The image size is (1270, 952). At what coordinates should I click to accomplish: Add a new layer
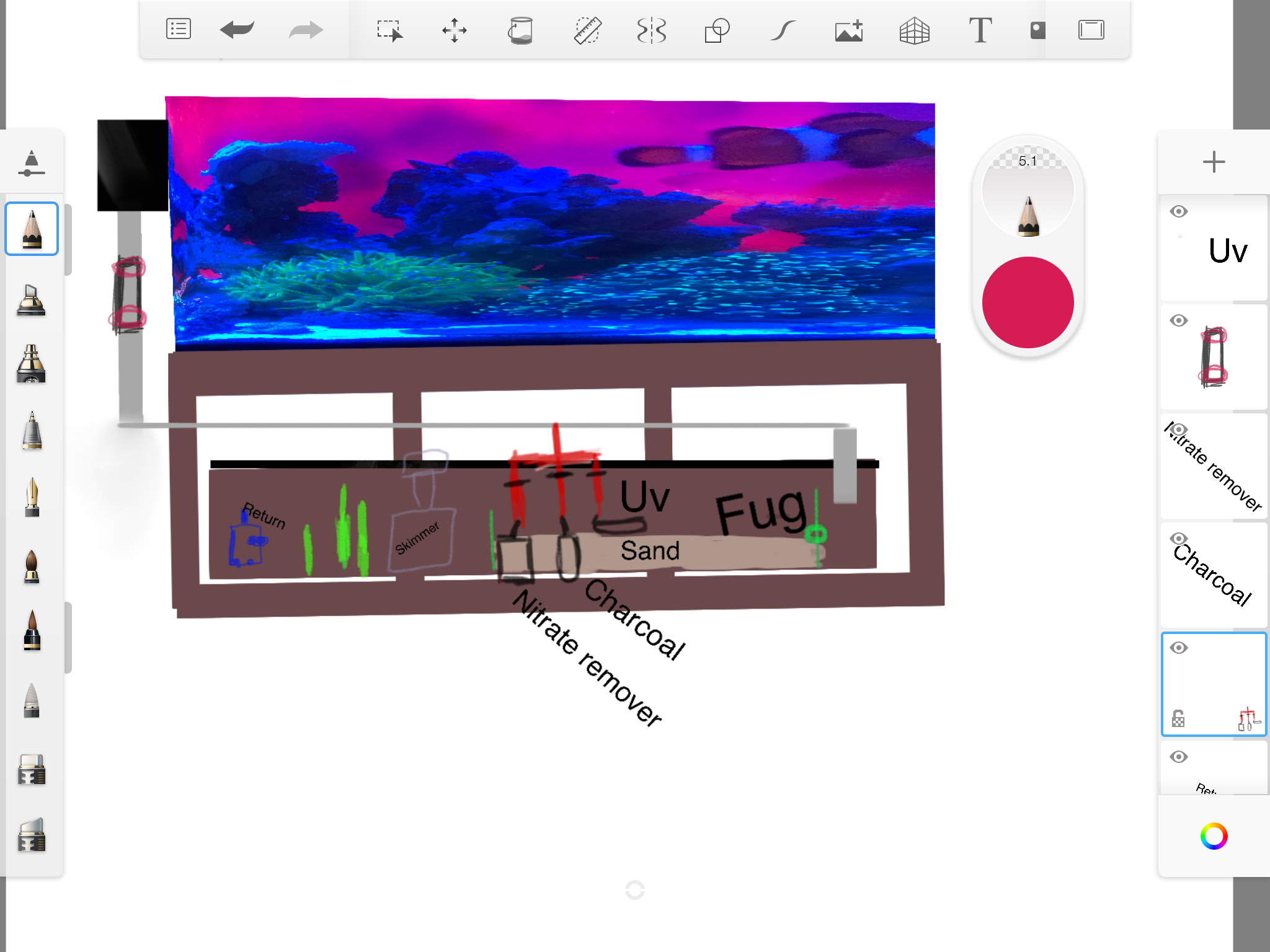(x=1214, y=162)
